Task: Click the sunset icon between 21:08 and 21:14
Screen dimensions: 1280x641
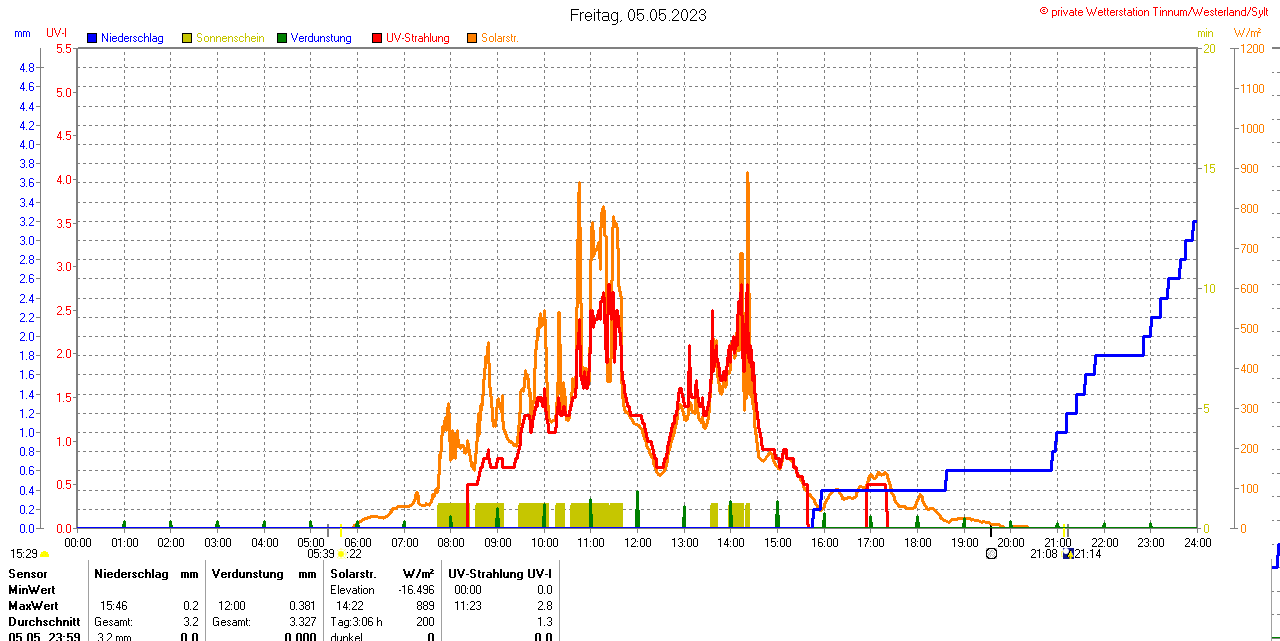Action: pyautogui.click(x=1067, y=553)
